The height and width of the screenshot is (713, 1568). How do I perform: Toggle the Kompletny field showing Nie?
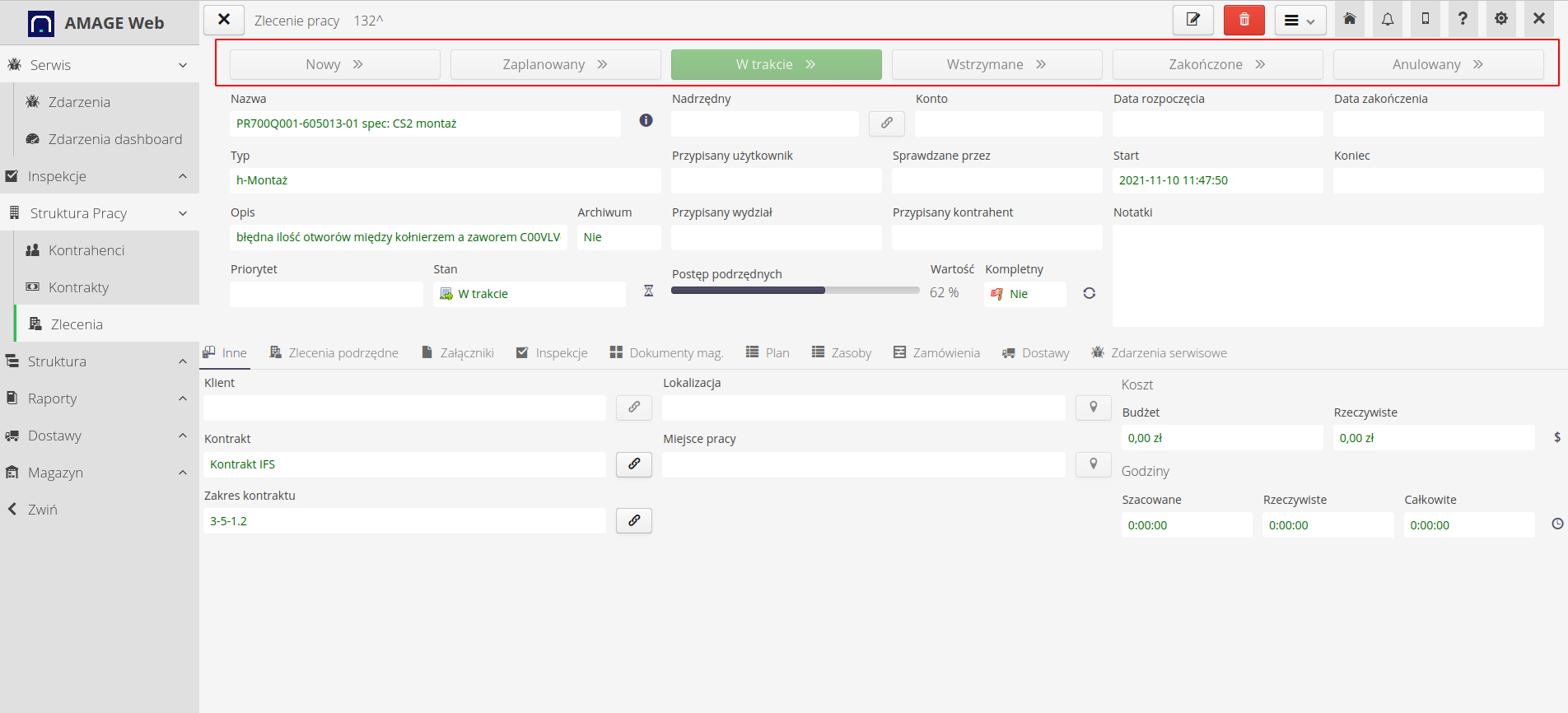pos(1024,294)
